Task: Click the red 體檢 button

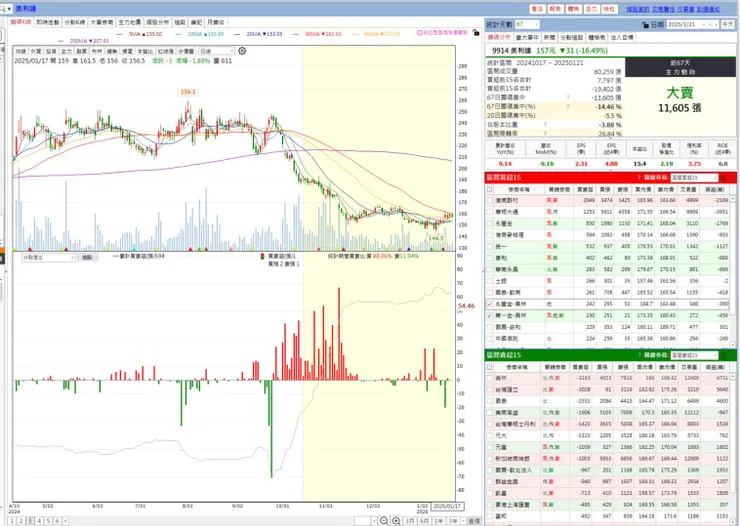Action: pos(573,9)
